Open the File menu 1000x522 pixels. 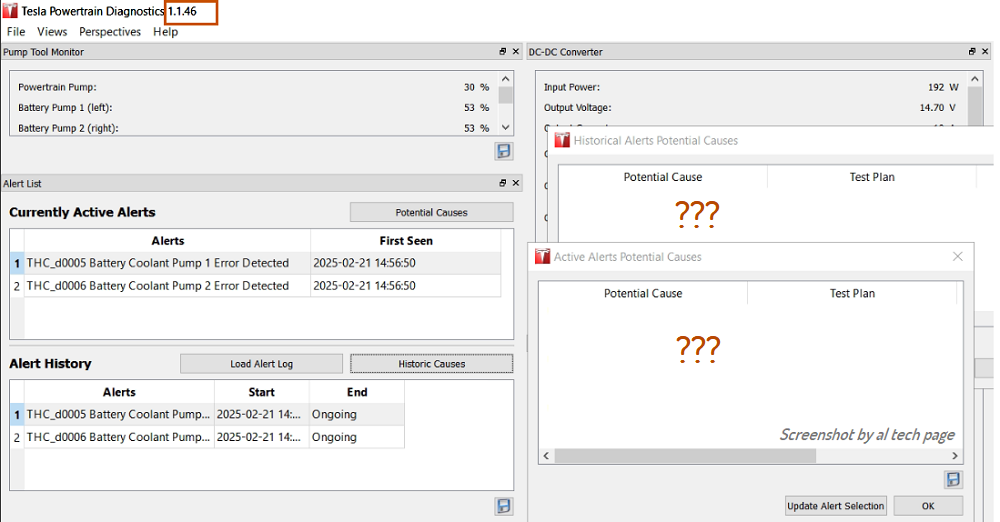[16, 31]
